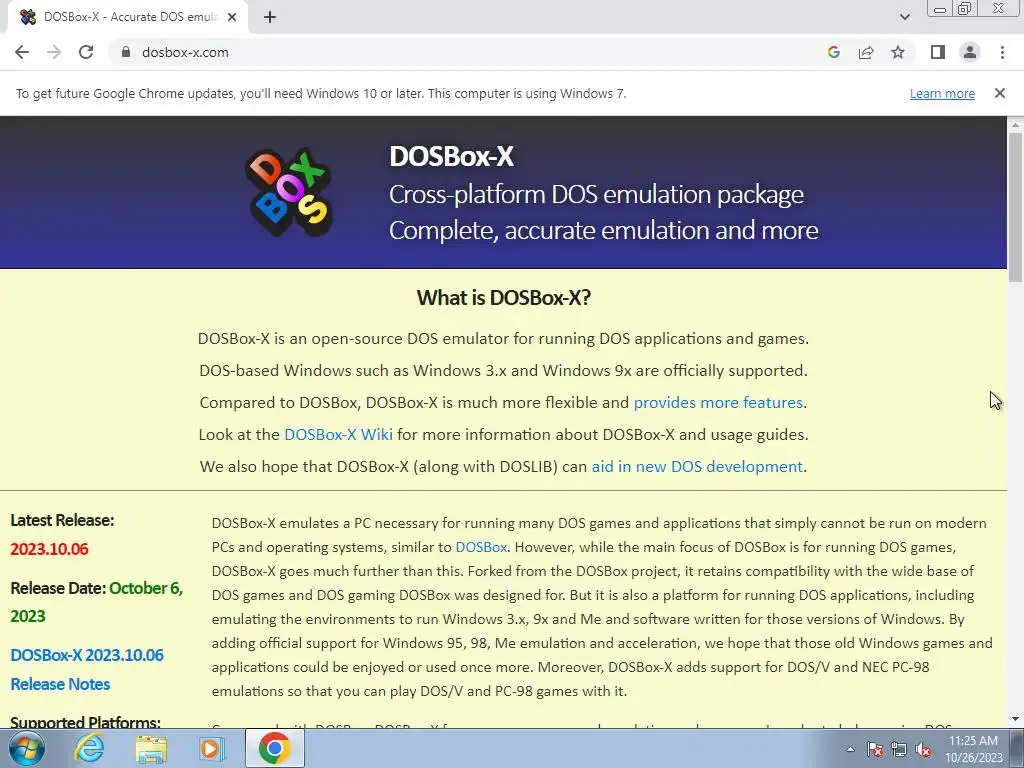The image size is (1024, 768).
Task: Open the network tray icon
Action: [899, 749]
